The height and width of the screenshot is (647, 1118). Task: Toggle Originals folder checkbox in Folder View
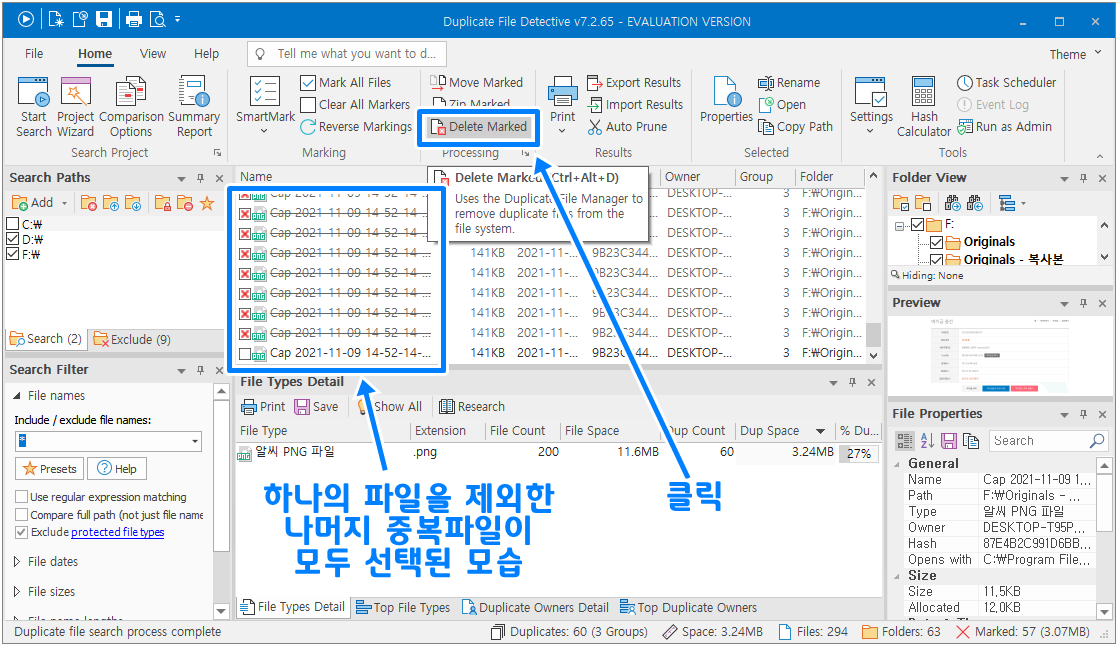[x=936, y=242]
